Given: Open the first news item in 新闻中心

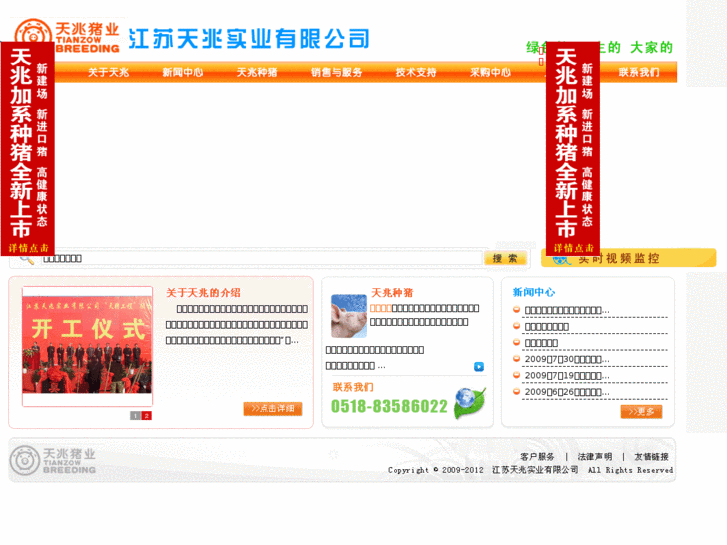Looking at the screenshot, I should [567, 310].
